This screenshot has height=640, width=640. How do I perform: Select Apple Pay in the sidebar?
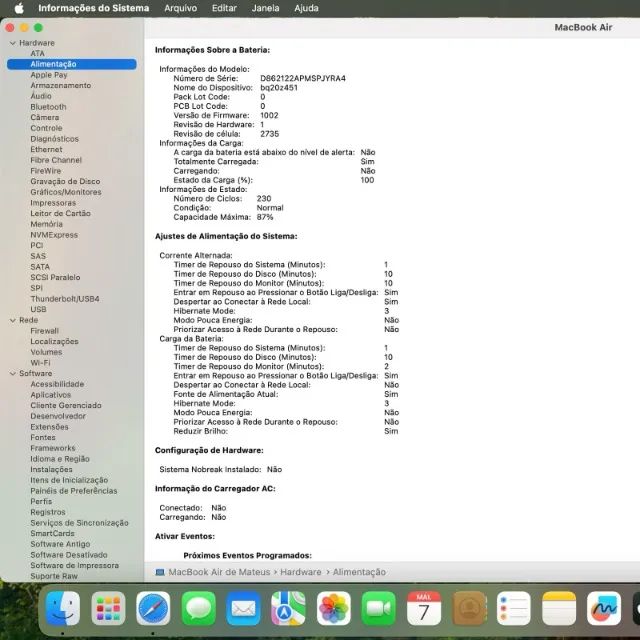(x=49, y=75)
